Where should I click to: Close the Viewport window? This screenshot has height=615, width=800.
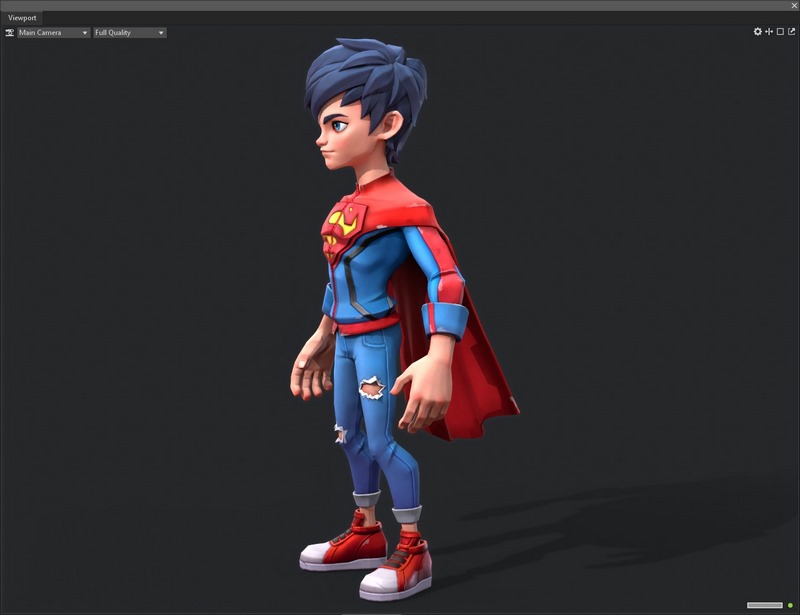pyautogui.click(x=794, y=6)
